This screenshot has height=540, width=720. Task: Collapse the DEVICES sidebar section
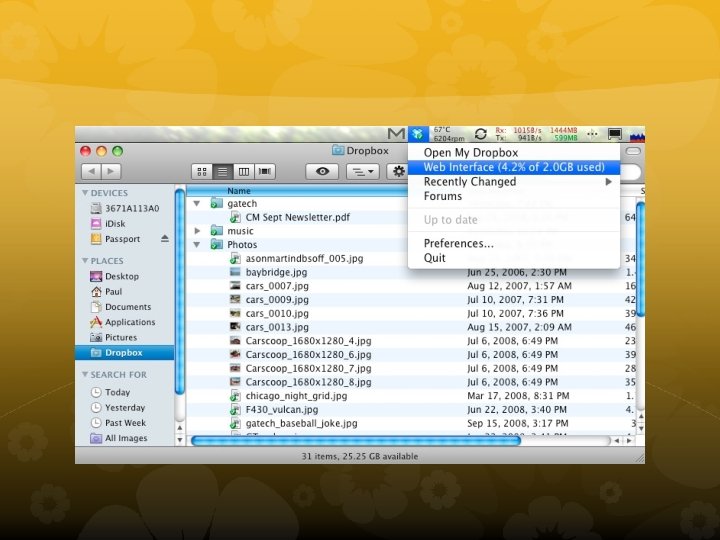(85, 193)
